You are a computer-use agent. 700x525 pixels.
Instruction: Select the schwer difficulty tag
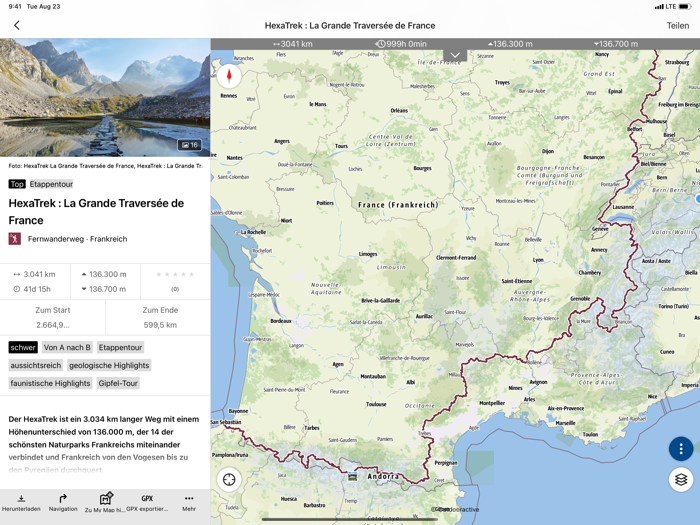[23, 347]
